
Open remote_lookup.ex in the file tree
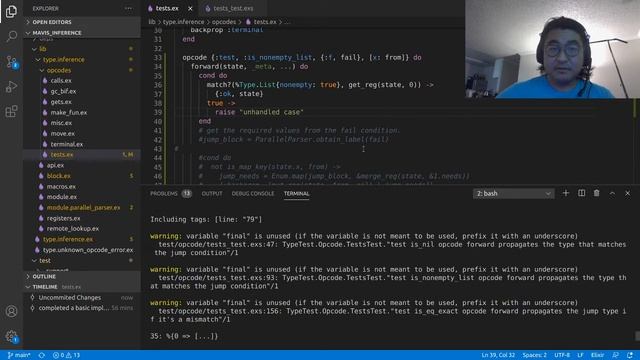click(82, 229)
